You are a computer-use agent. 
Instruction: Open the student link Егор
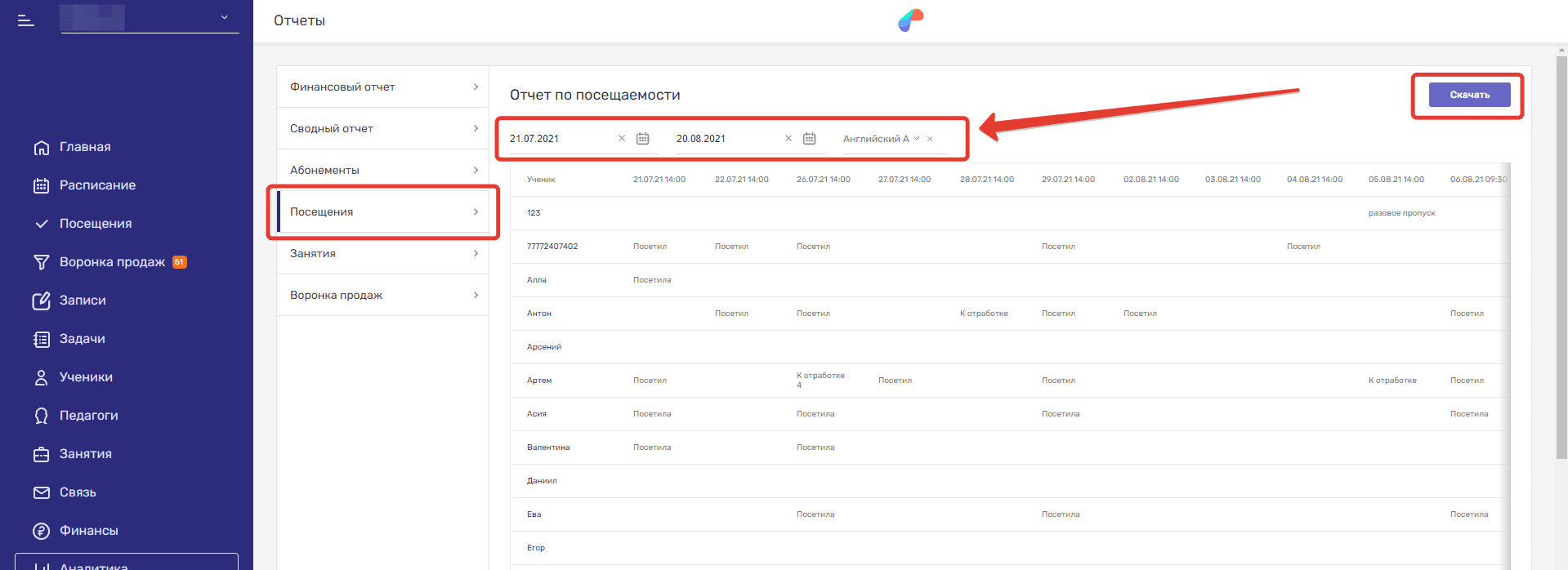click(536, 548)
